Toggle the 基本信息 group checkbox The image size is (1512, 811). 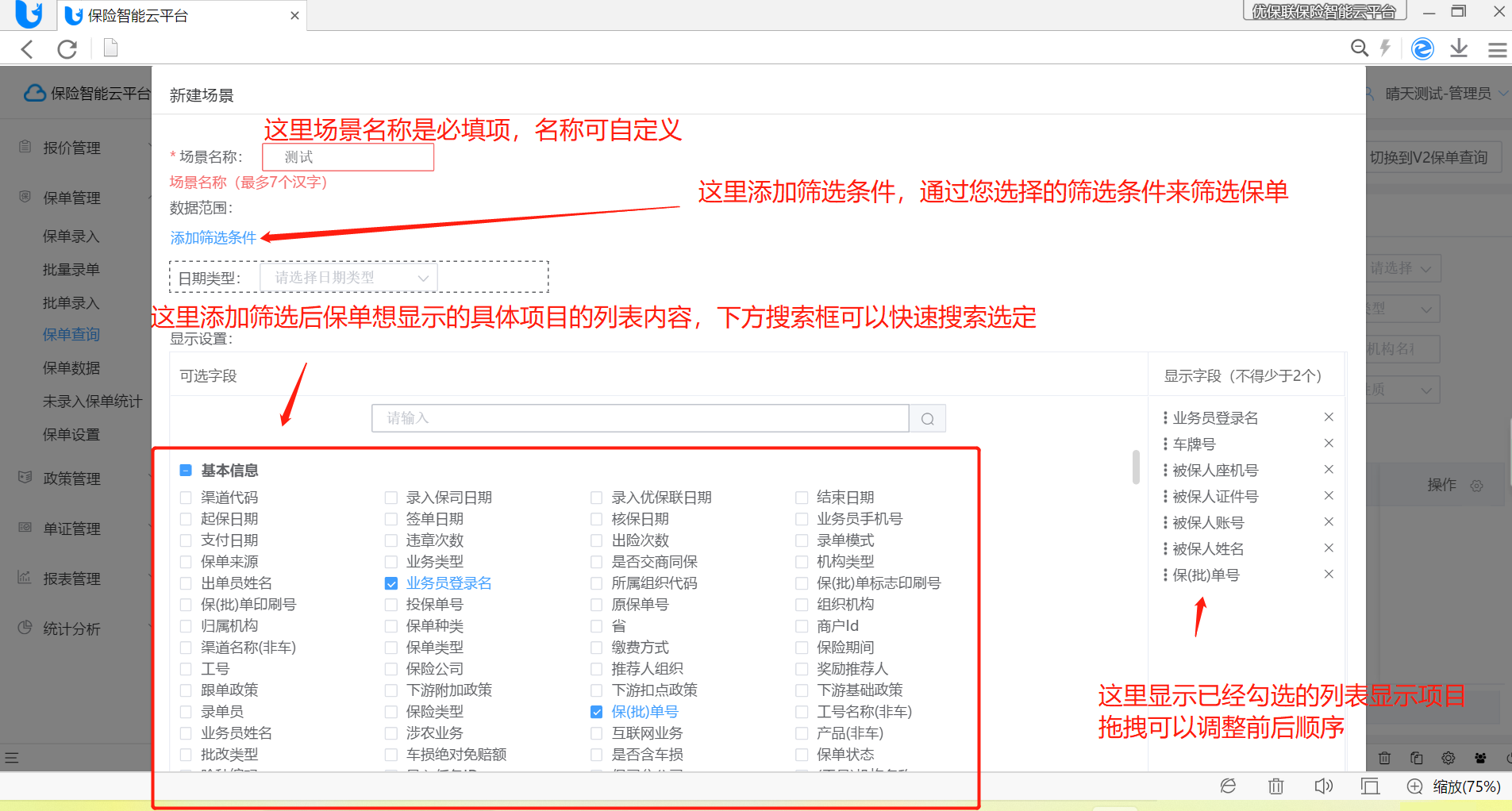click(x=186, y=471)
